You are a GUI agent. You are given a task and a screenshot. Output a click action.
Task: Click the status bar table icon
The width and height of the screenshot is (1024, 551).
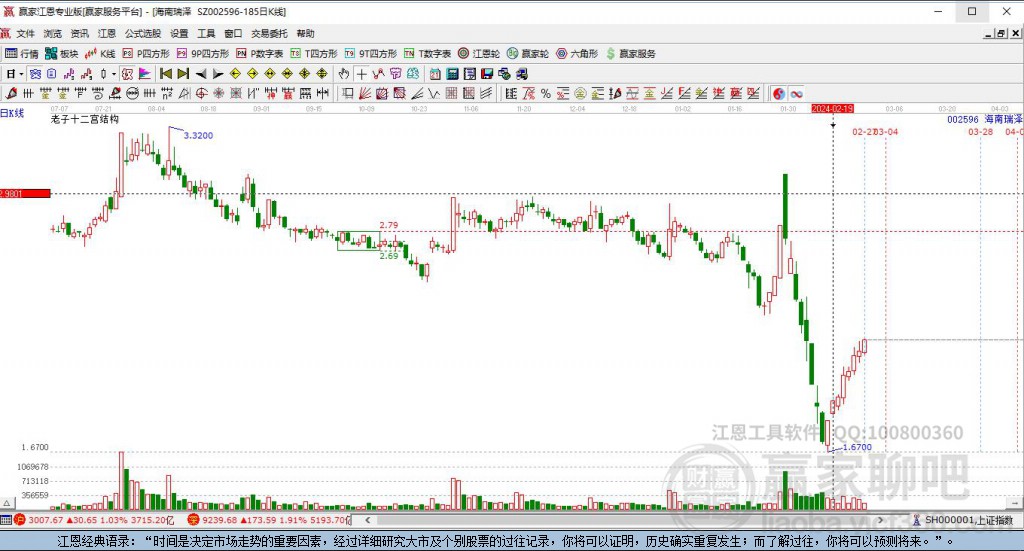click(6, 520)
